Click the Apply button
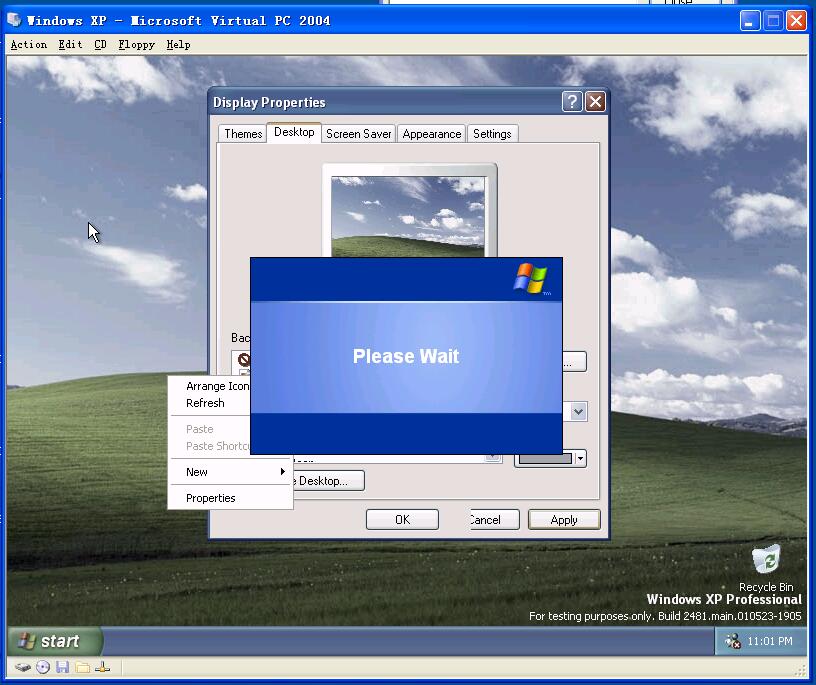 point(564,519)
